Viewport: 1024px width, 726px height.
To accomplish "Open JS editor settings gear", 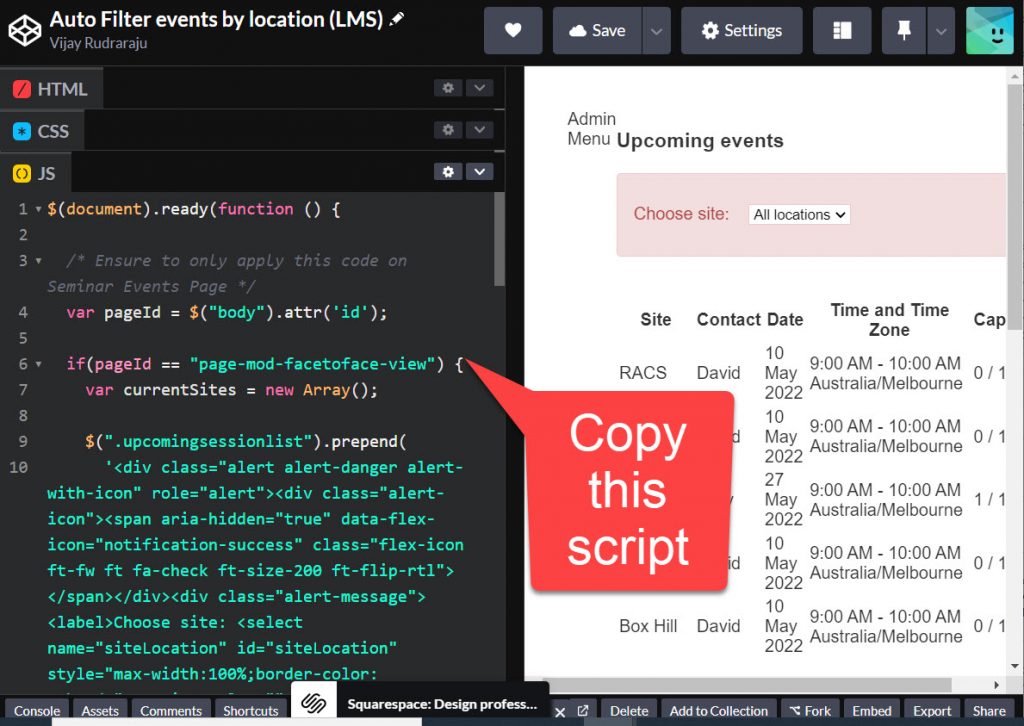I will click(448, 172).
